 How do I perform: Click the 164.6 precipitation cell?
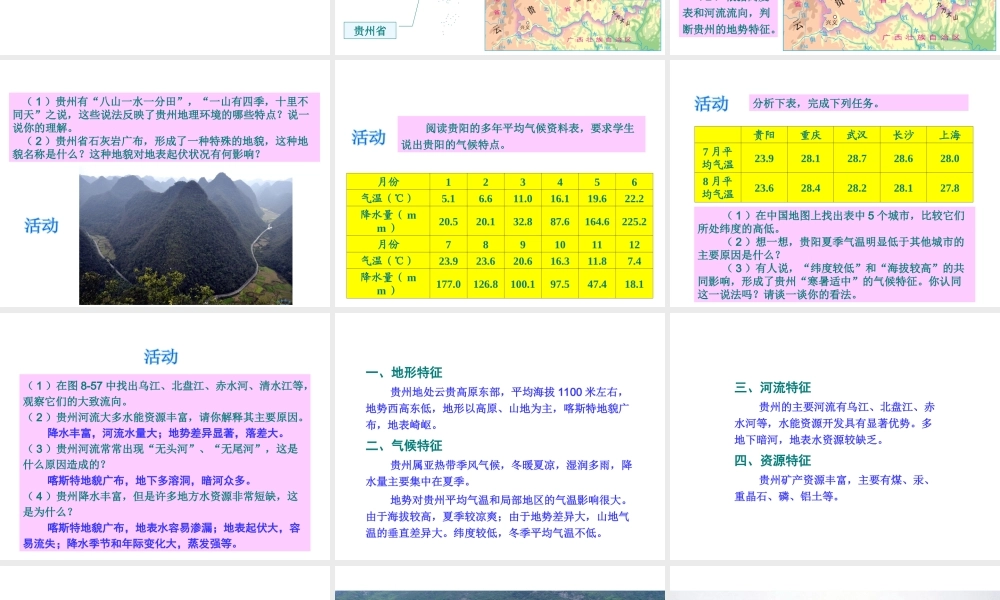(x=597, y=221)
